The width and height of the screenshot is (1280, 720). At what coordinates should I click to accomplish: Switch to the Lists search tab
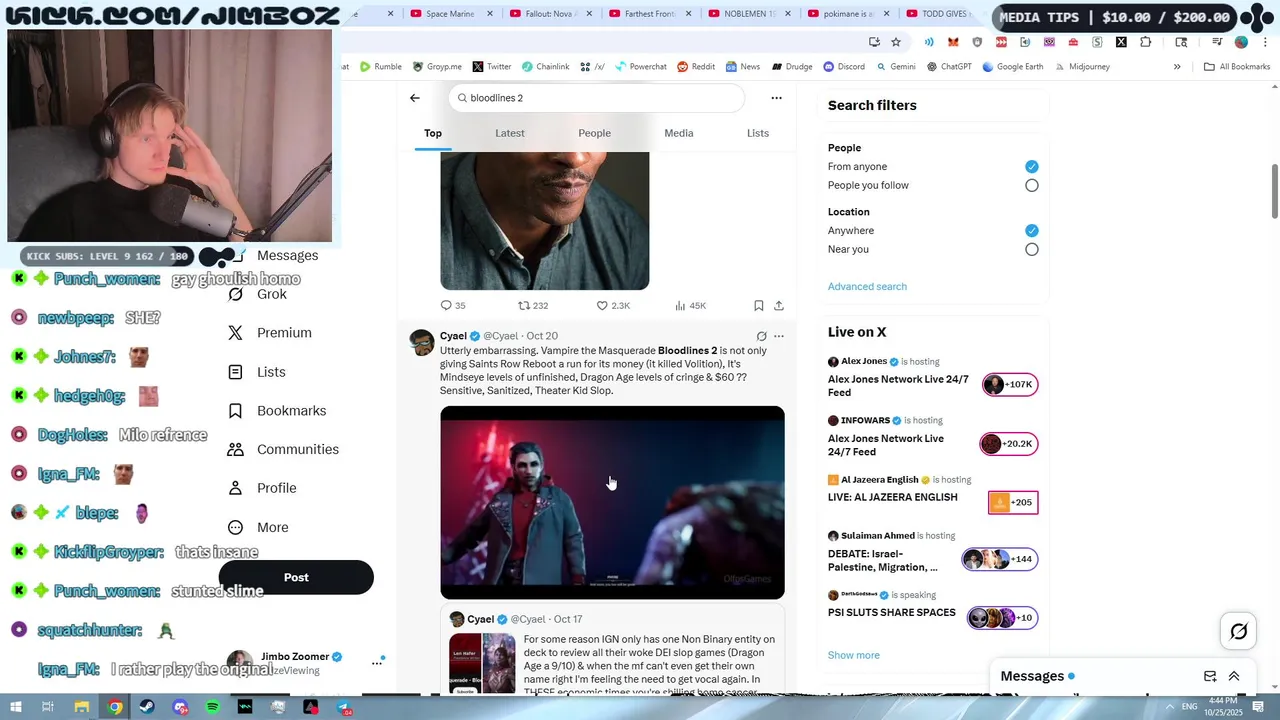tap(758, 133)
